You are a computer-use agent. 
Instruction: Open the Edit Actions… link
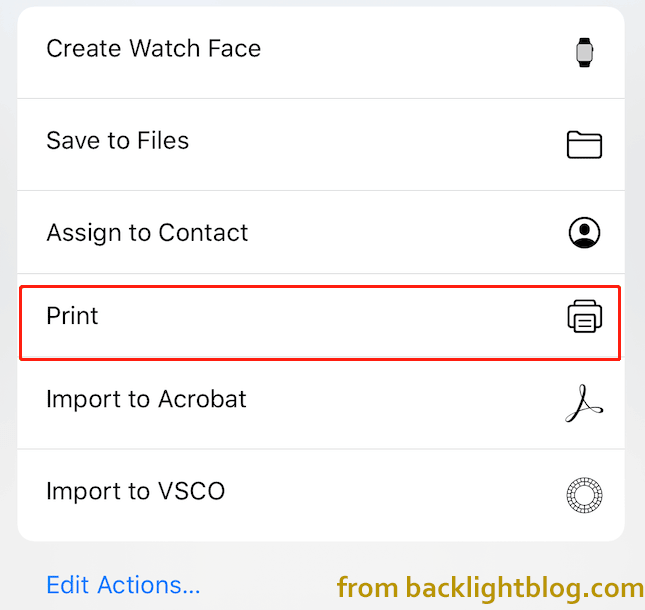point(123,584)
